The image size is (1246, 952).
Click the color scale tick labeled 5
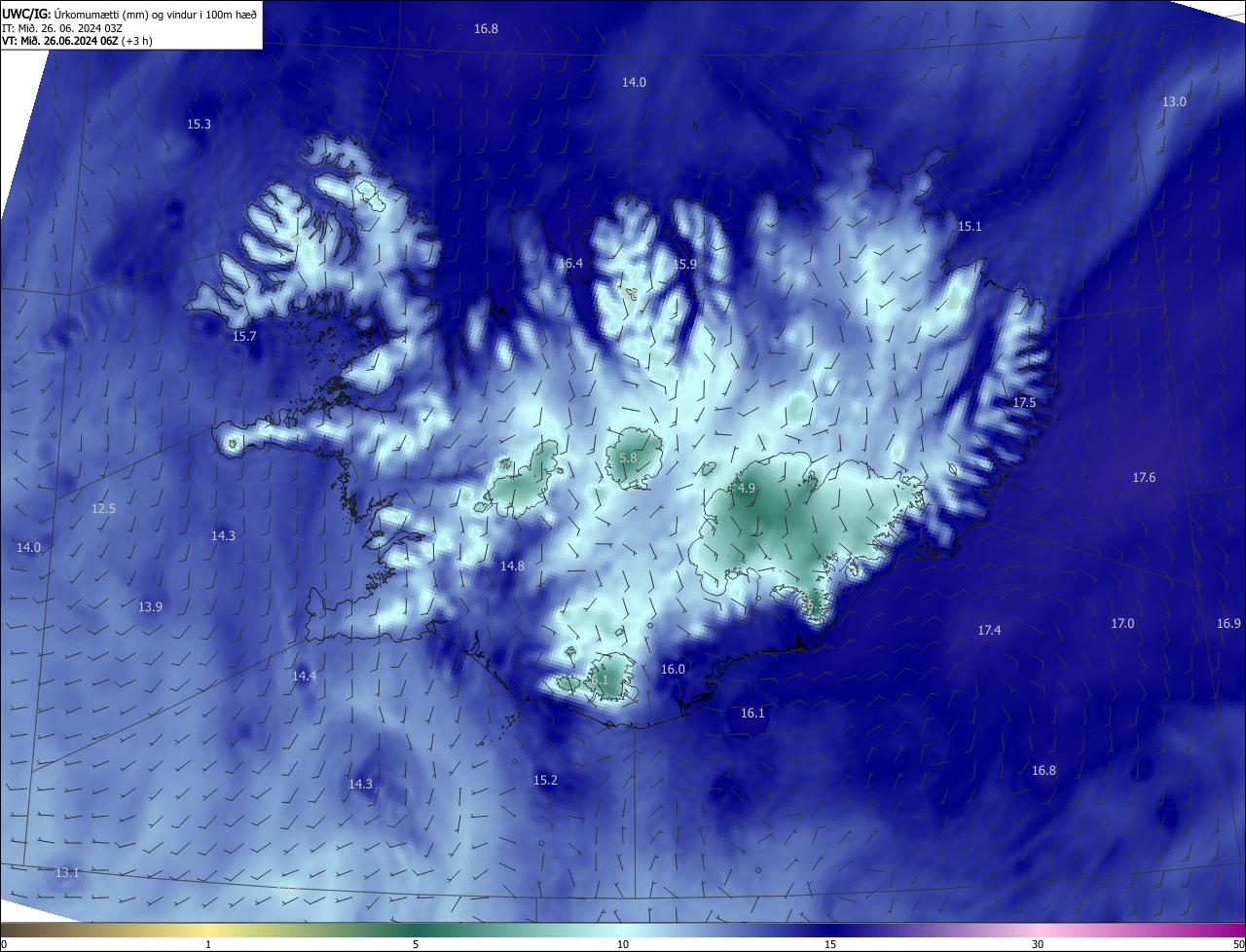(416, 944)
